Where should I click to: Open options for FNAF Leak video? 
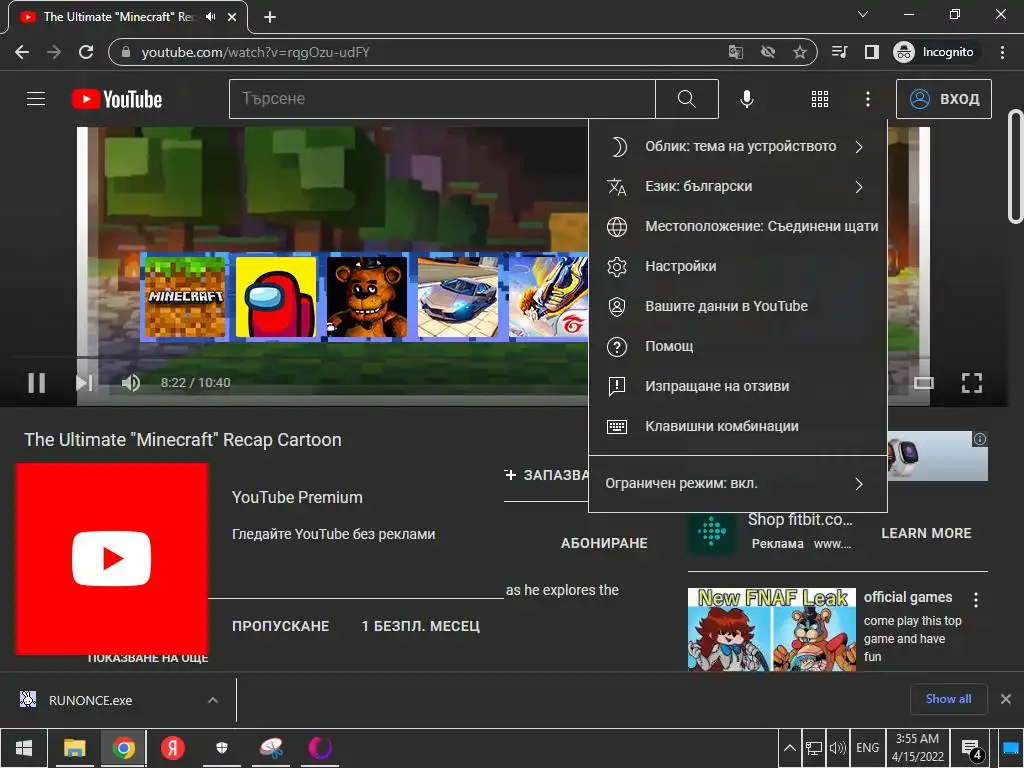[976, 600]
